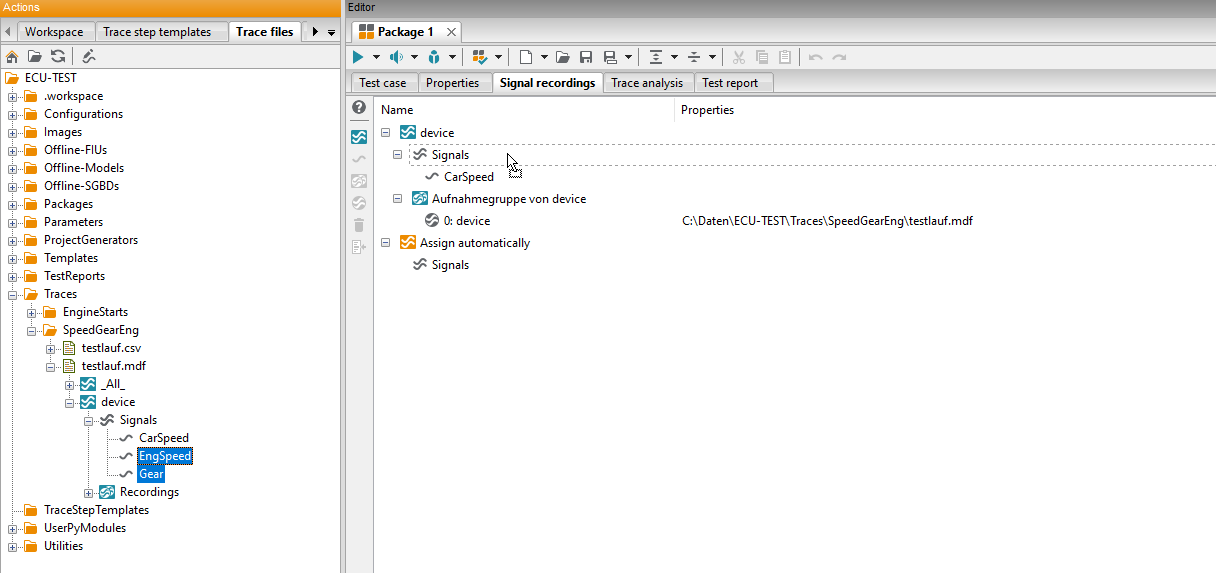Click the Save As disk icon

click(x=610, y=57)
